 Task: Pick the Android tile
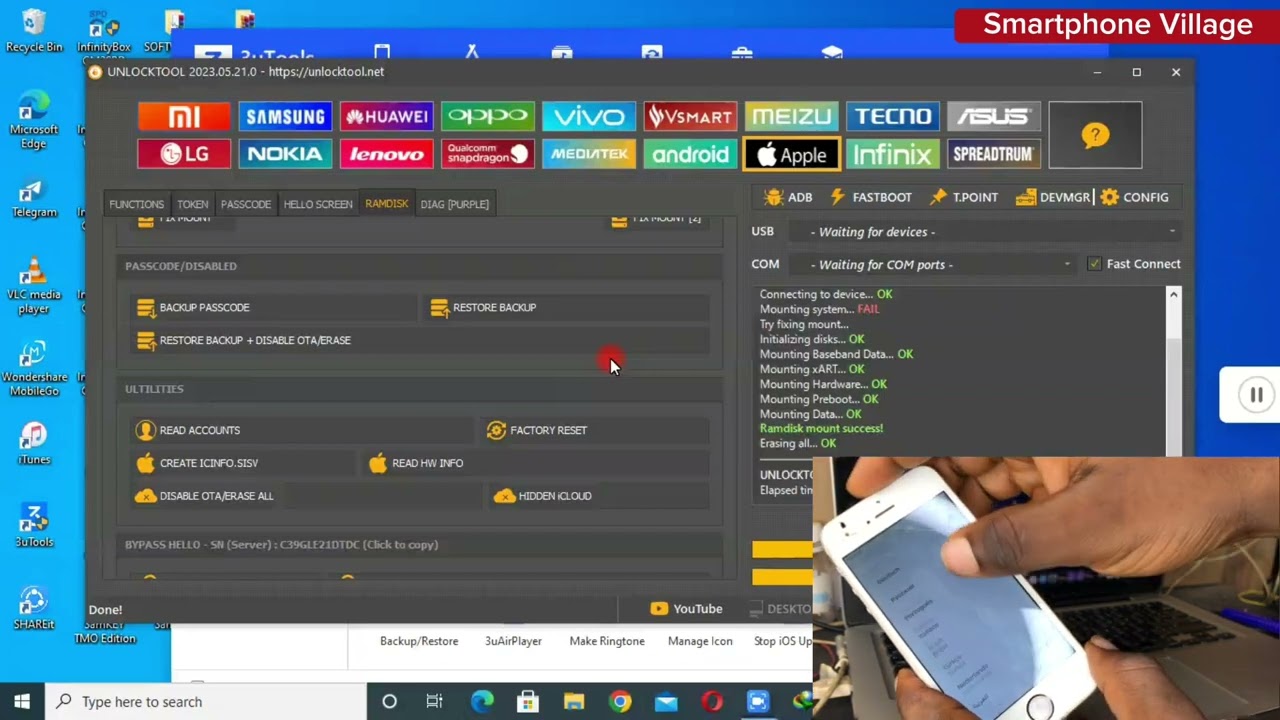pyautogui.click(x=690, y=154)
